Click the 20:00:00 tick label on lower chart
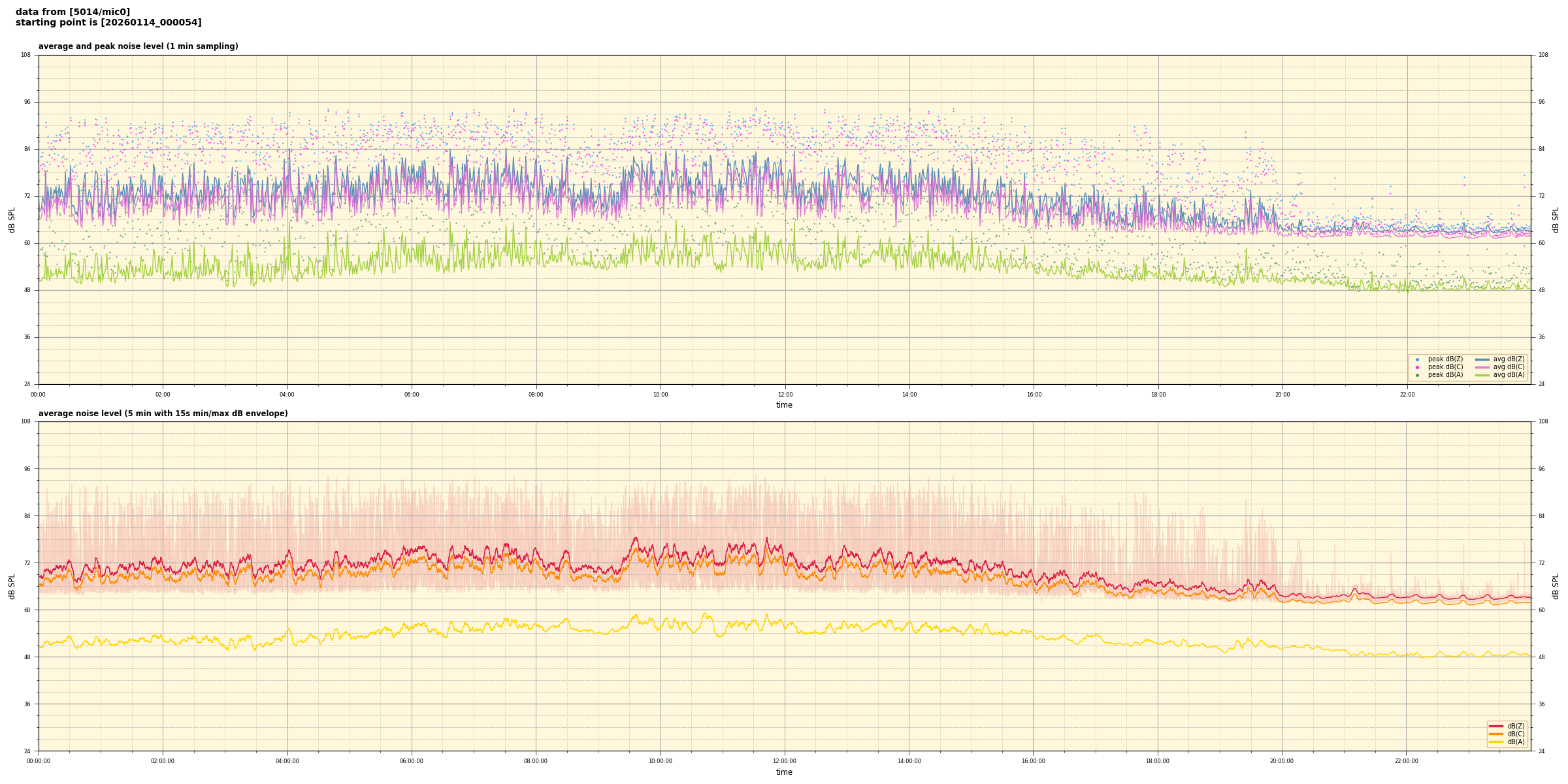1568x784 pixels. click(1282, 761)
